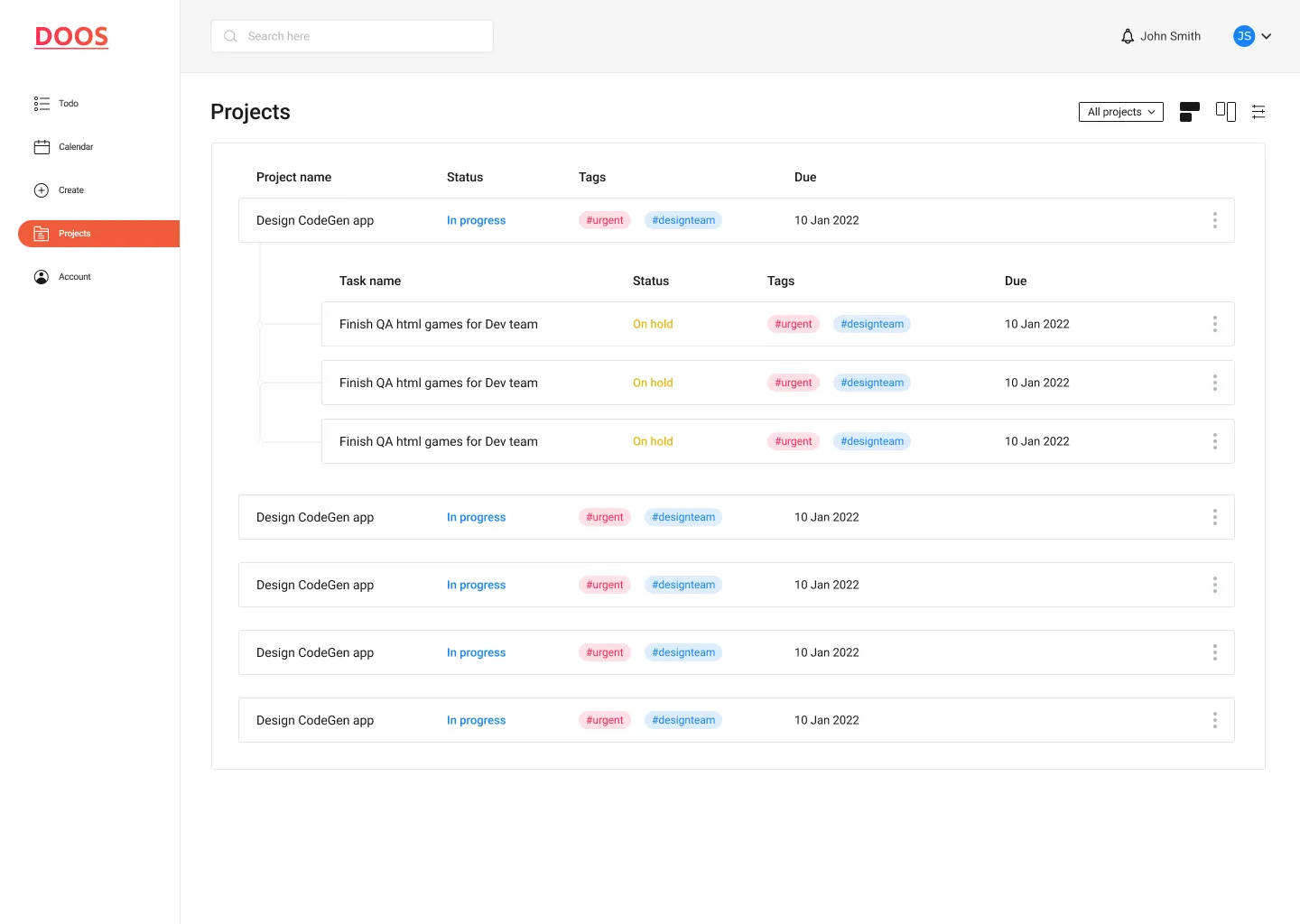Expand the user menu chevron beside the avatar

1267,37
